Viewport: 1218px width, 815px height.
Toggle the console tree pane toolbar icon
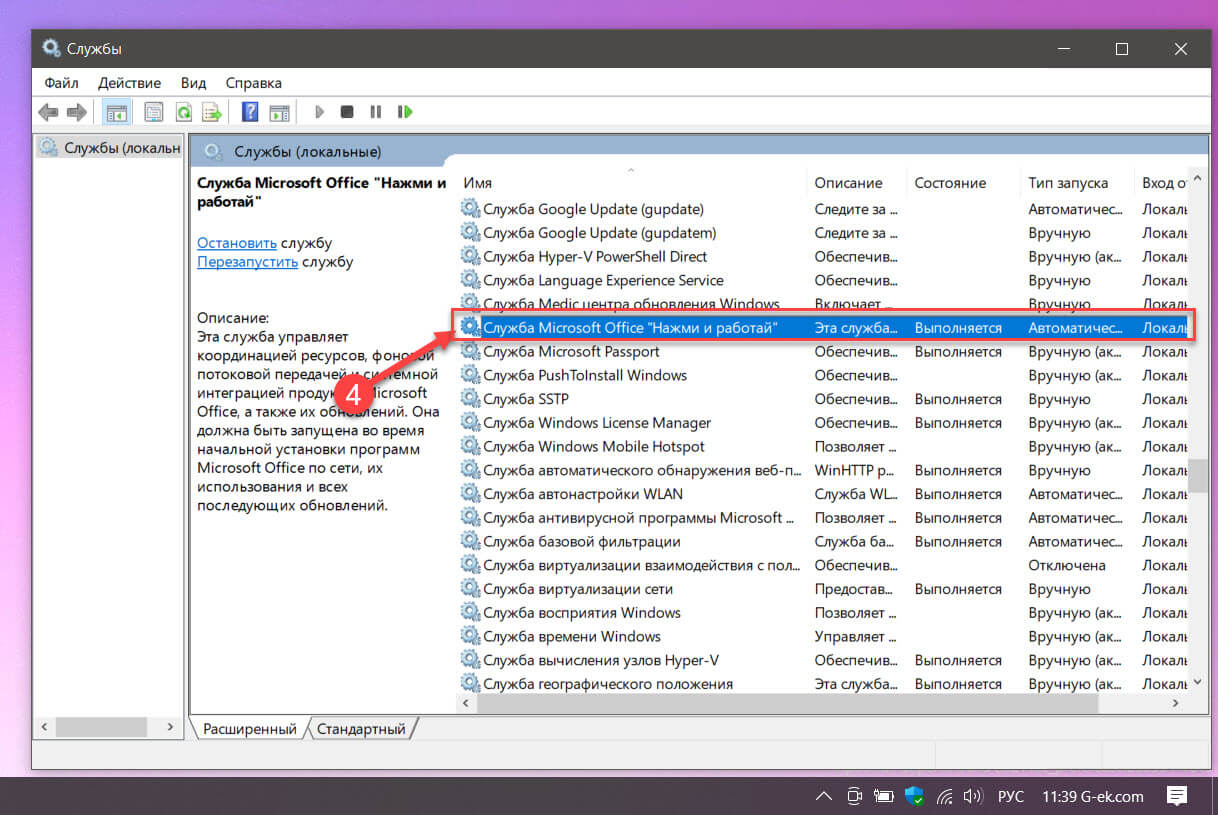tap(117, 112)
